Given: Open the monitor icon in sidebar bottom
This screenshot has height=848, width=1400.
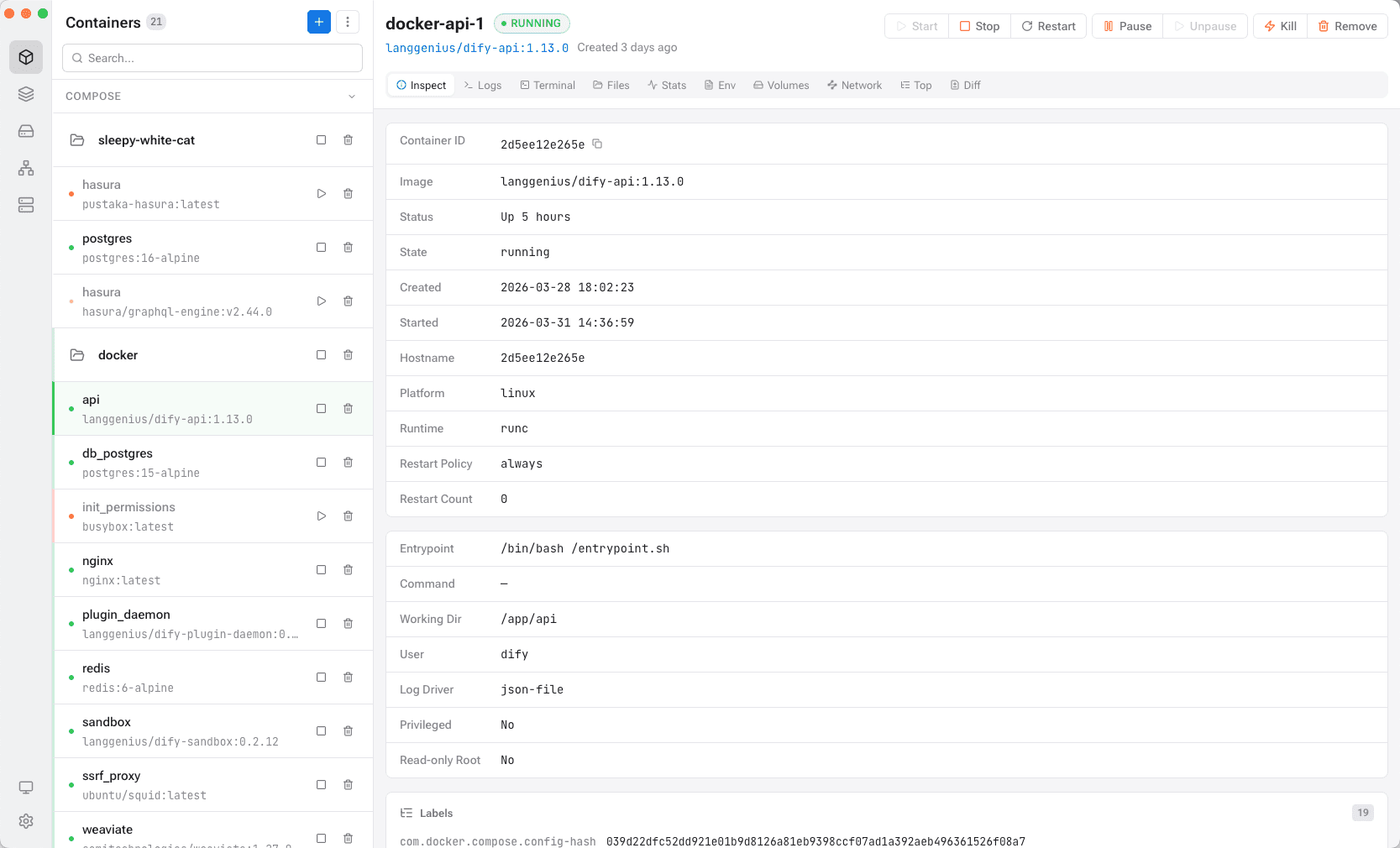Looking at the screenshot, I should tap(26, 788).
